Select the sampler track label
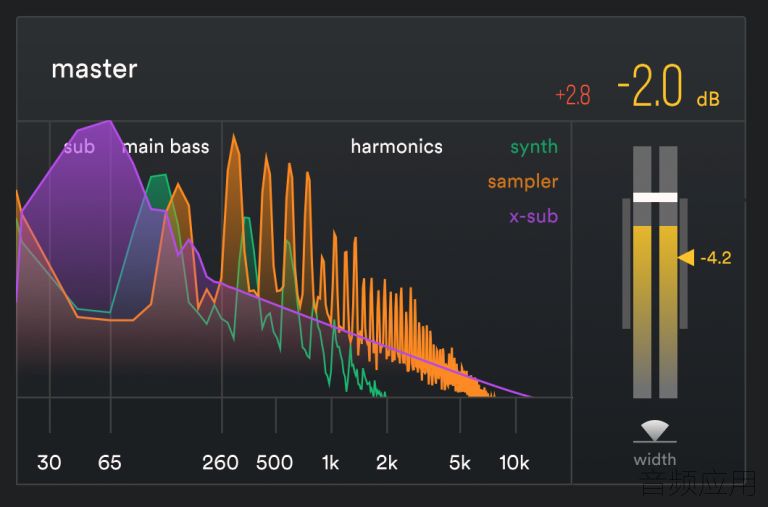The width and height of the screenshot is (768, 507). click(523, 182)
